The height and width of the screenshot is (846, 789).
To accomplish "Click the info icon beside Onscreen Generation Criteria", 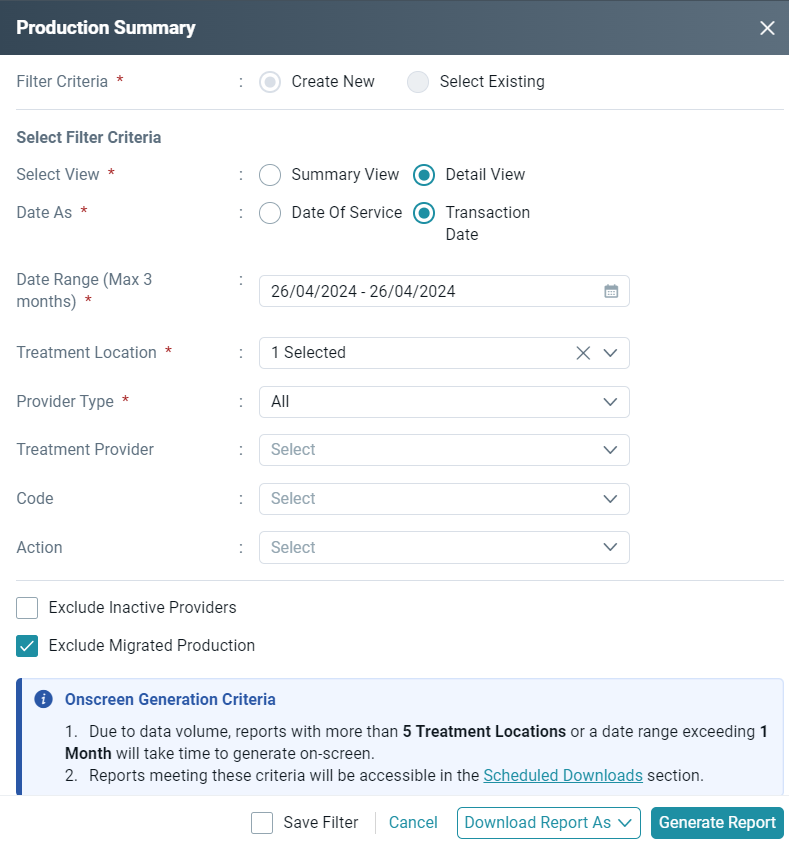I will pyautogui.click(x=43, y=699).
